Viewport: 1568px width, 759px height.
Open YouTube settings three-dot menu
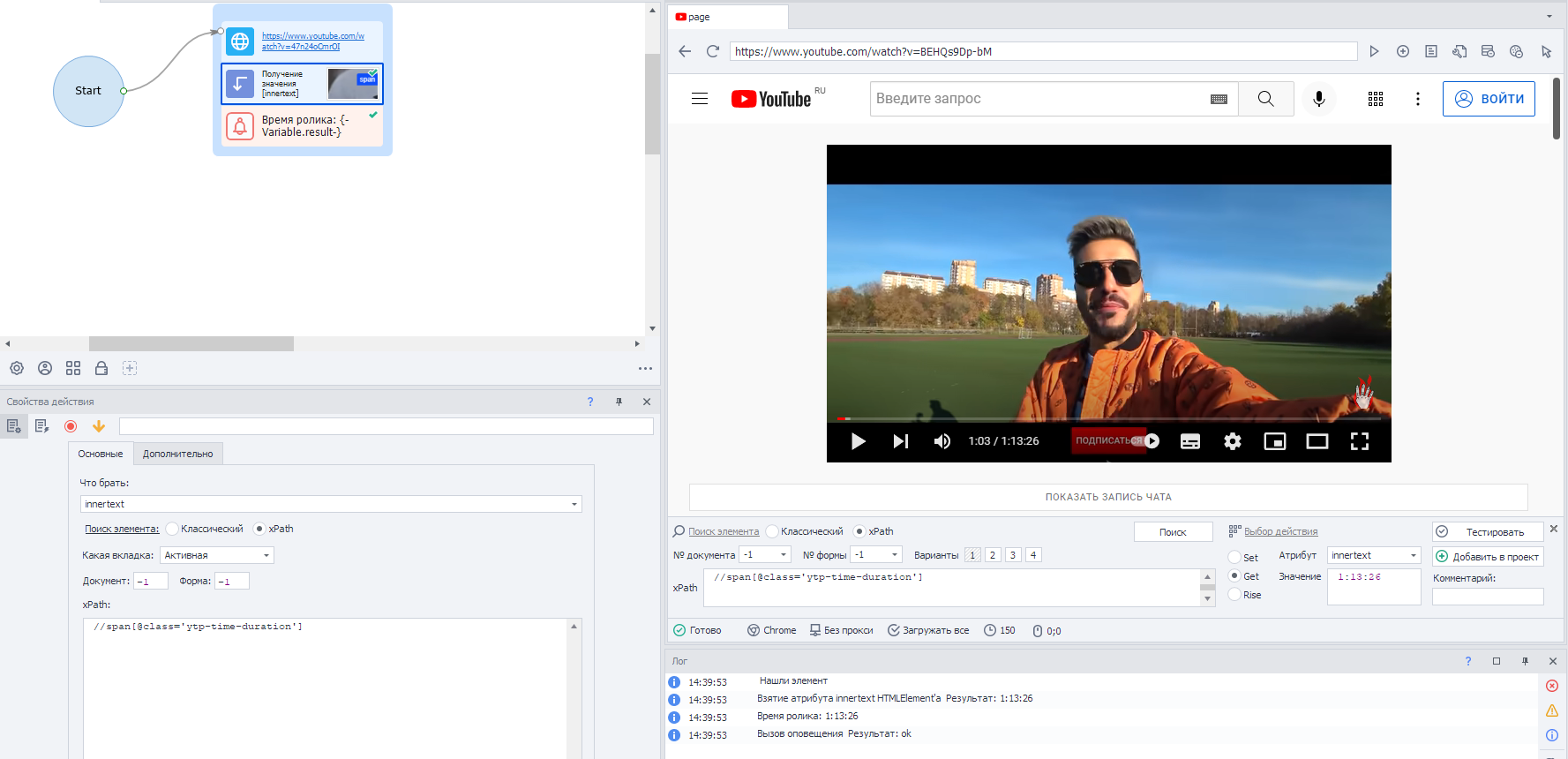(1417, 99)
